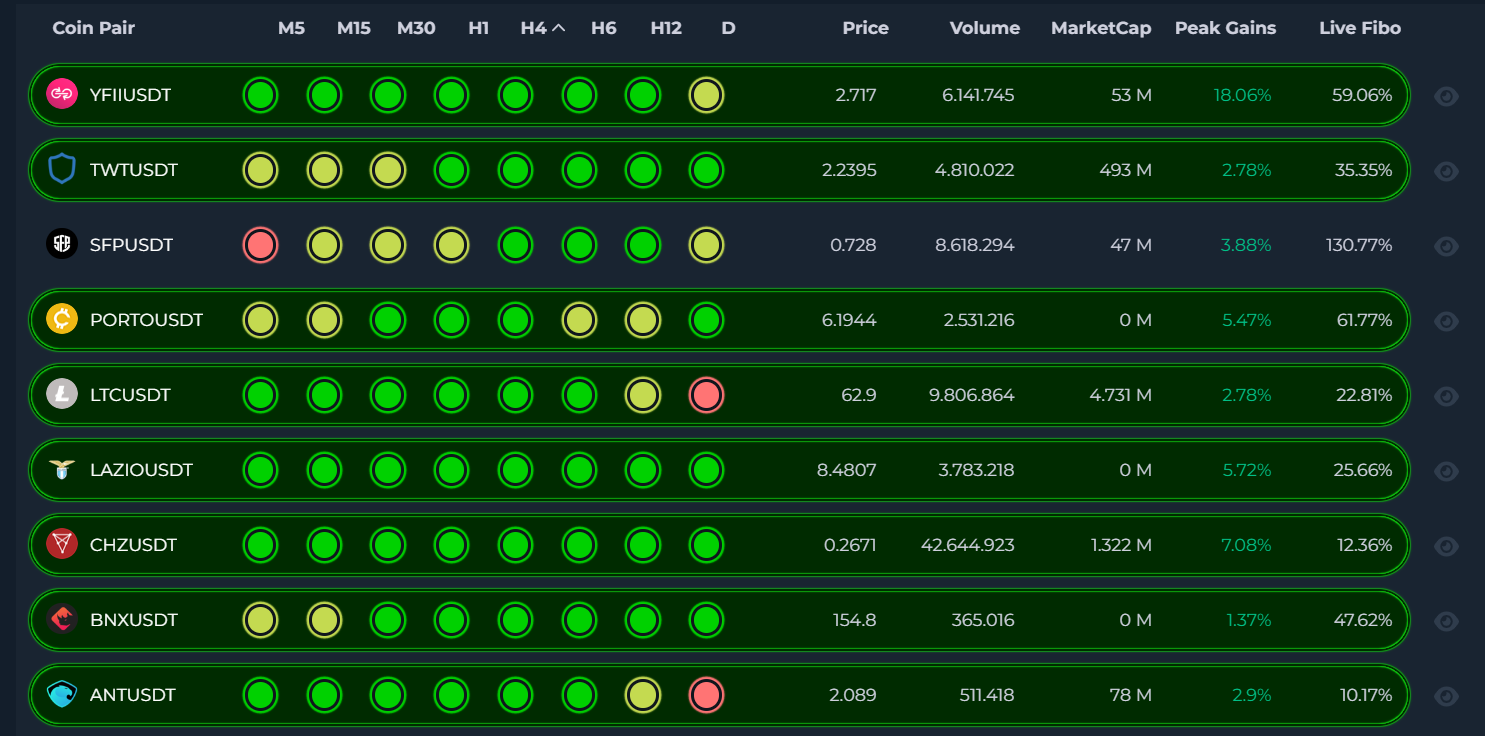Click the sort arrow next to H4

(x=558, y=28)
